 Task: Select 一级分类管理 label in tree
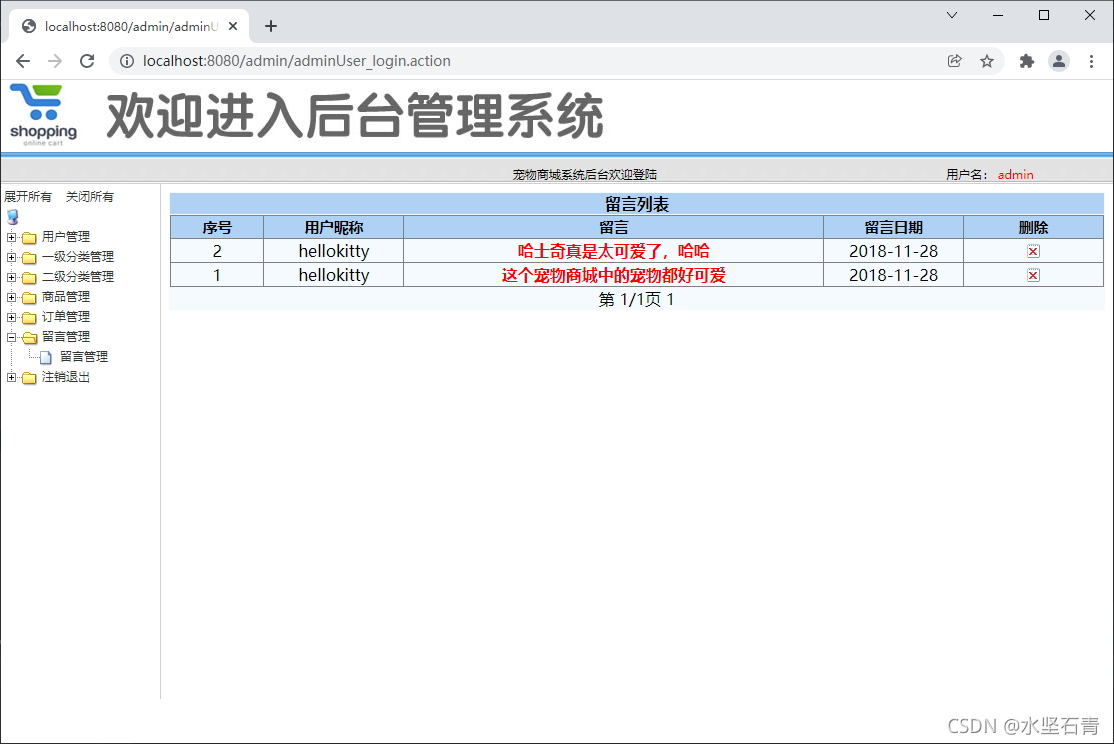(77, 257)
